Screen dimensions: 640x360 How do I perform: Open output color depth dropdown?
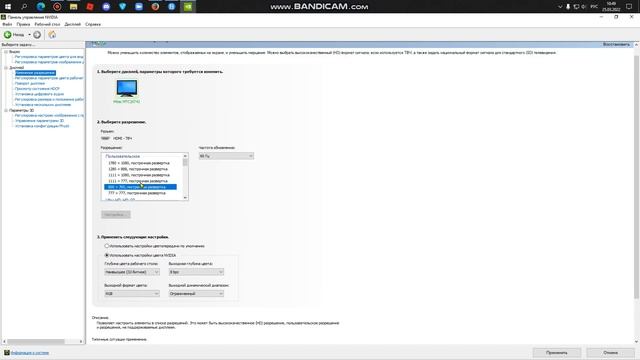196,272
